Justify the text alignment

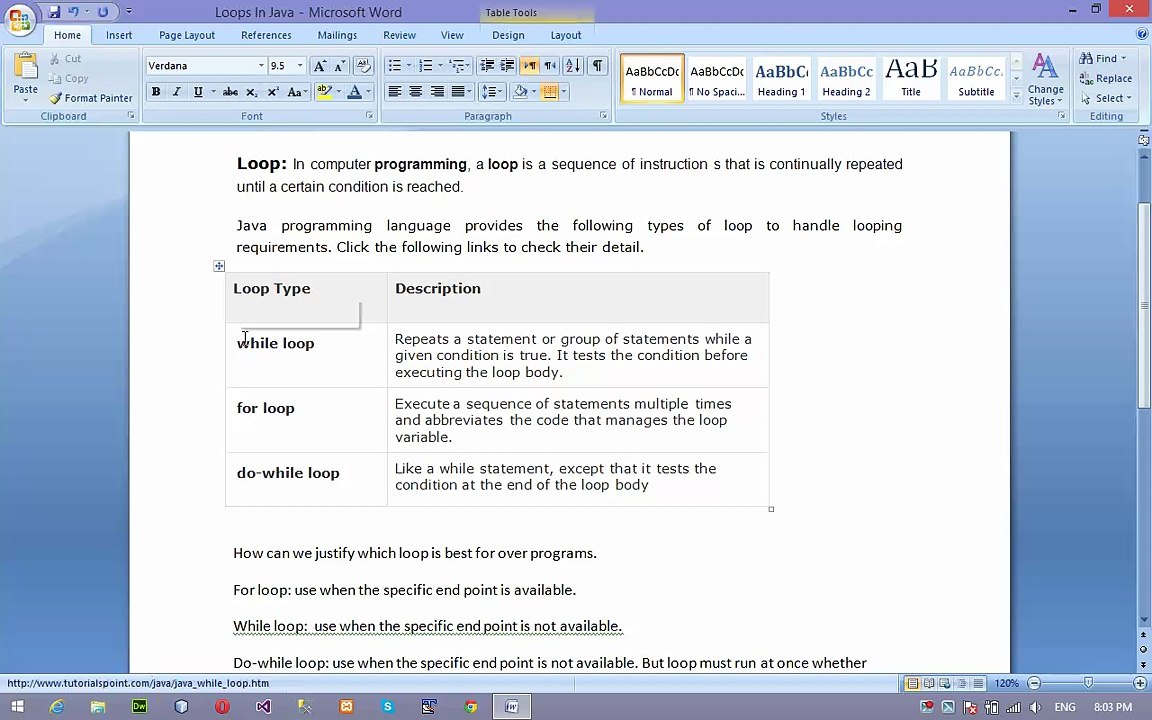coord(458,92)
